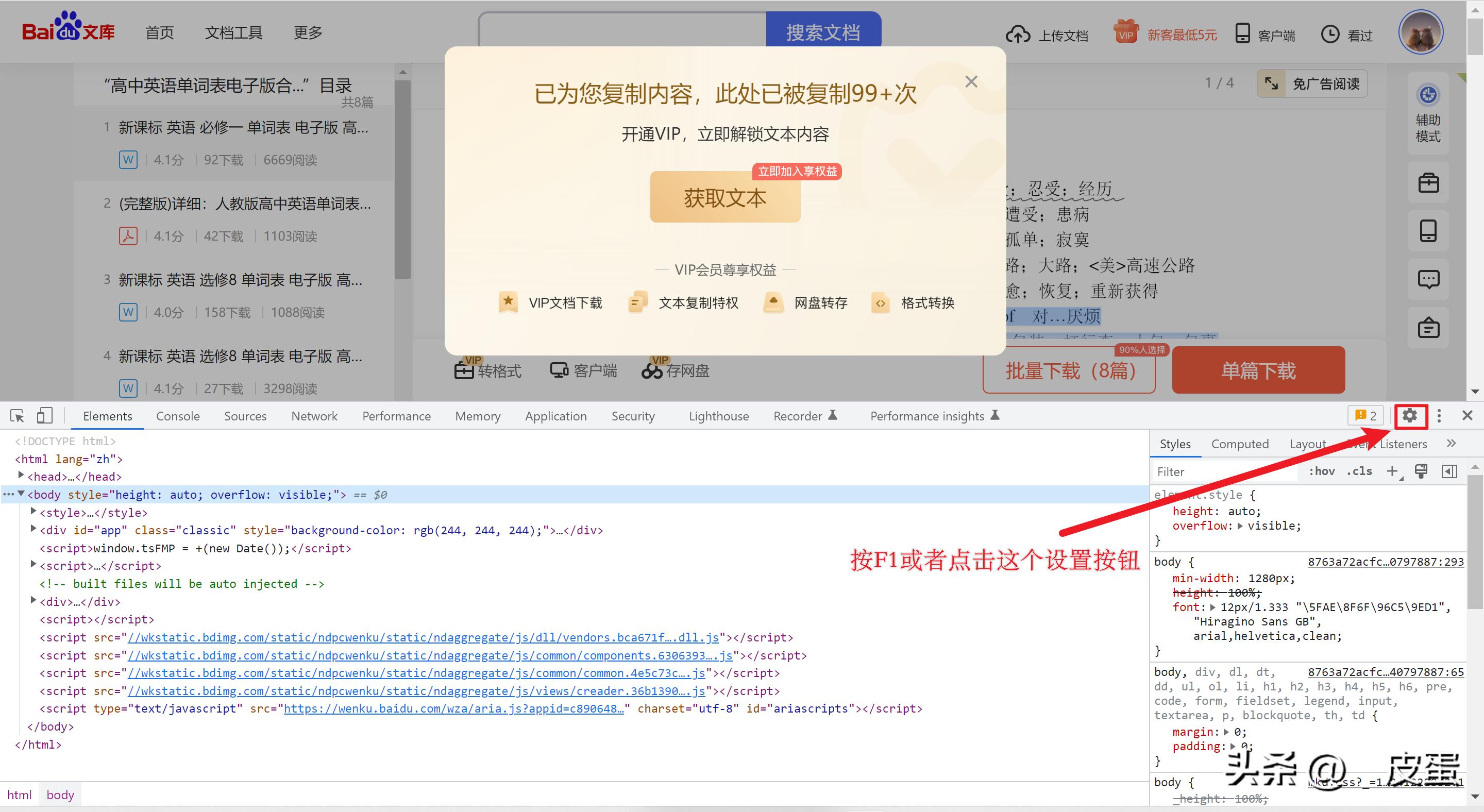Click the 上传文档 upload icon
This screenshot has height=812, width=1484.
[x=1019, y=34]
